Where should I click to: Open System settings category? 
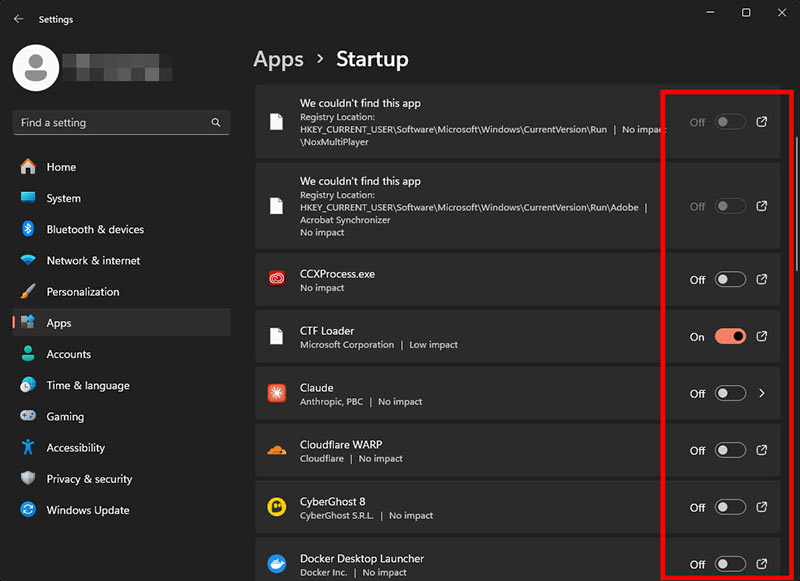121,198
